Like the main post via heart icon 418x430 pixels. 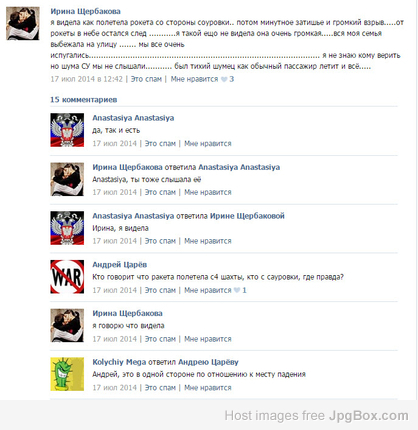pos(224,79)
